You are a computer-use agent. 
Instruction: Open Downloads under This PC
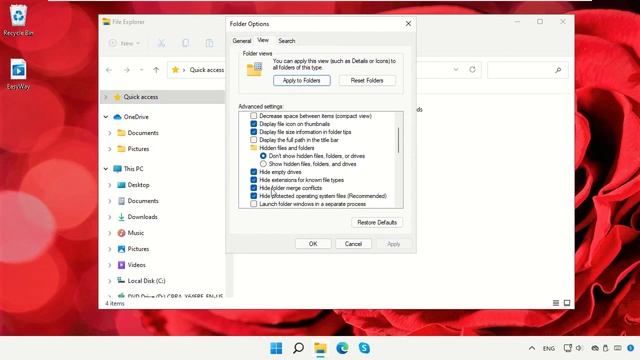click(x=142, y=217)
